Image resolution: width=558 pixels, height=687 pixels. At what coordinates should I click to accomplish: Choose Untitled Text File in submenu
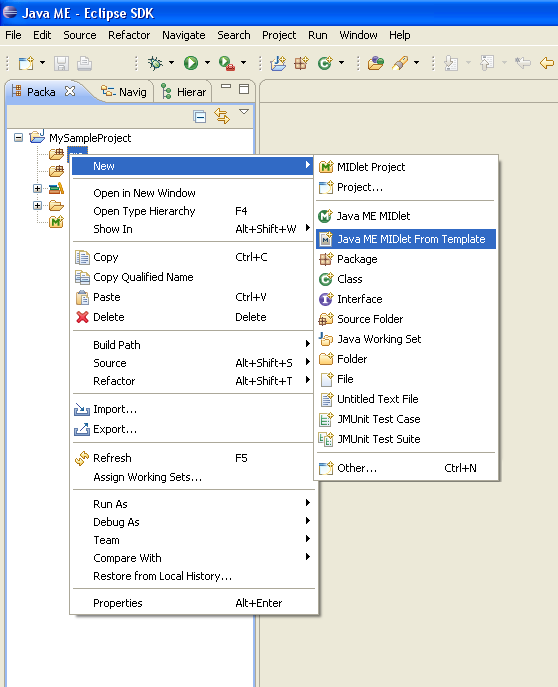406,399
